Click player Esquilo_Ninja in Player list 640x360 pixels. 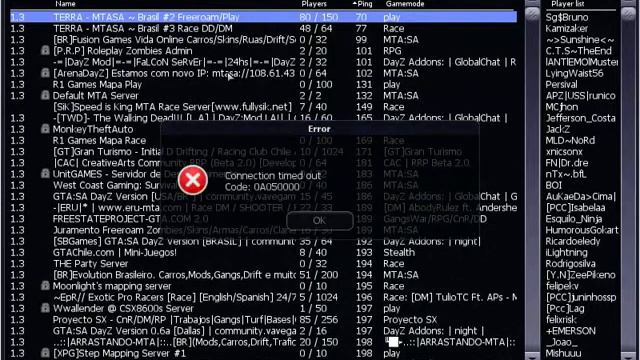tap(574, 219)
